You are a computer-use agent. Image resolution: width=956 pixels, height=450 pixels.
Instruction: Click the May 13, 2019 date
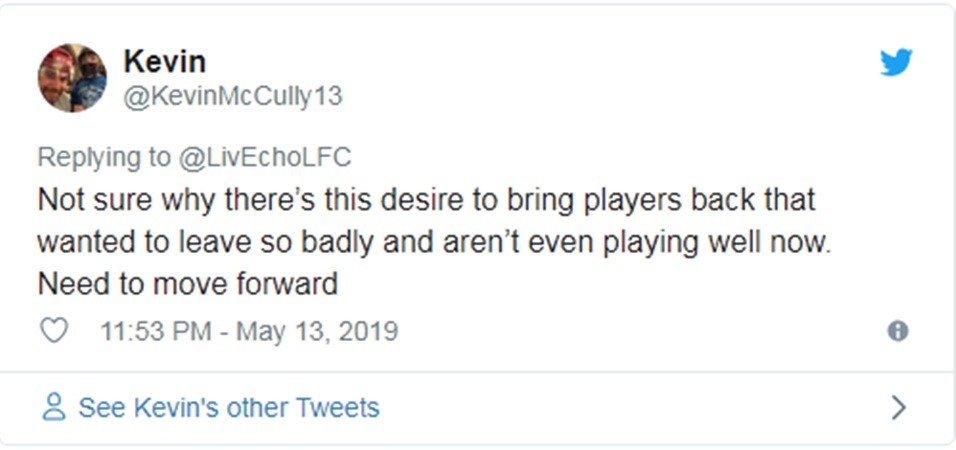316,331
